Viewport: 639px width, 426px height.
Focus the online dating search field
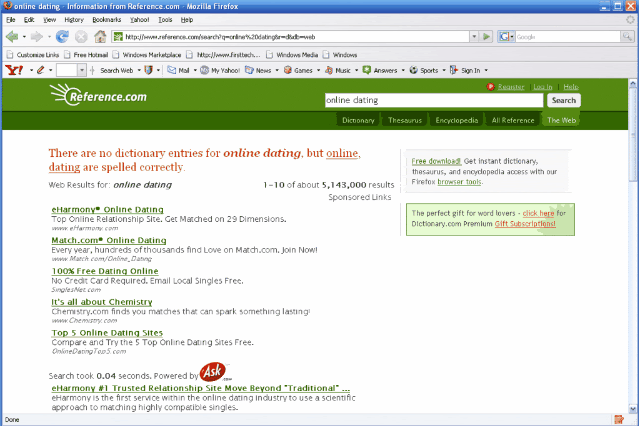[x=434, y=100]
